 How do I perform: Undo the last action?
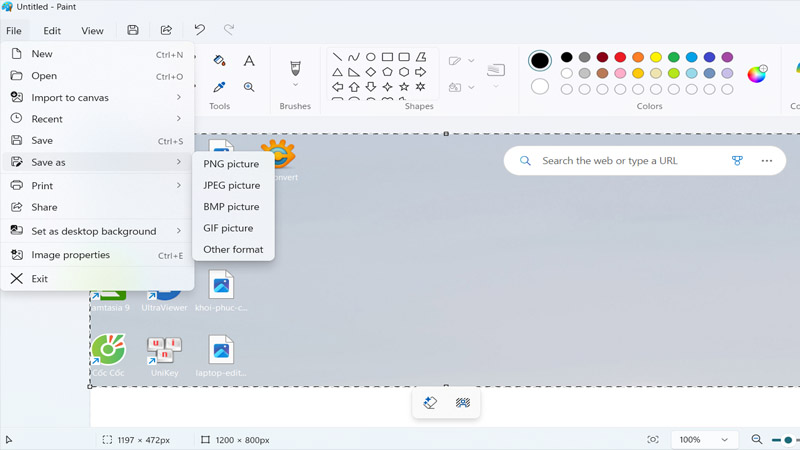200,30
